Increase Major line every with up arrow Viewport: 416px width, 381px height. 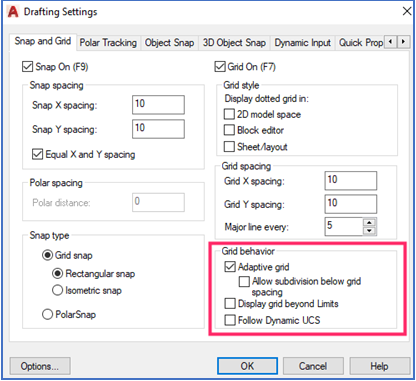369,222
